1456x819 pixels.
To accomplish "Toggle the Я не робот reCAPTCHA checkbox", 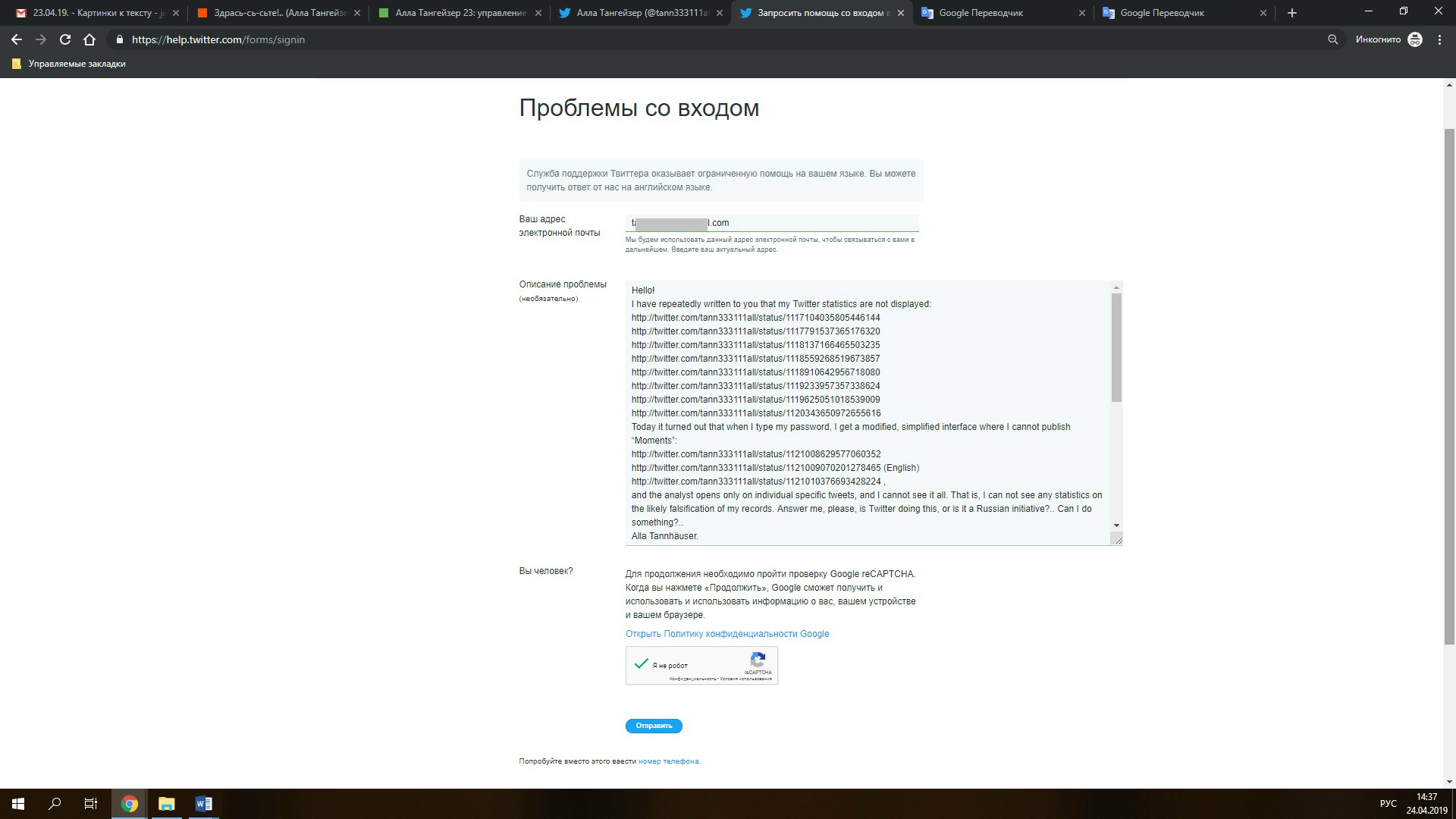I will 642,664.
